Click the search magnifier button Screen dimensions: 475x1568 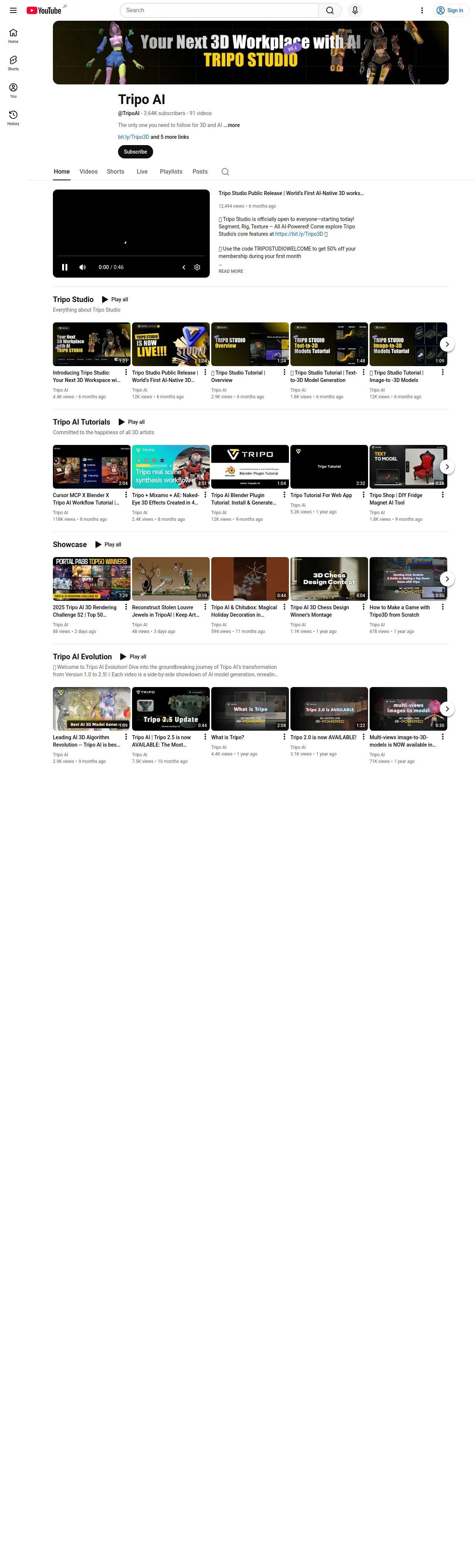click(330, 10)
